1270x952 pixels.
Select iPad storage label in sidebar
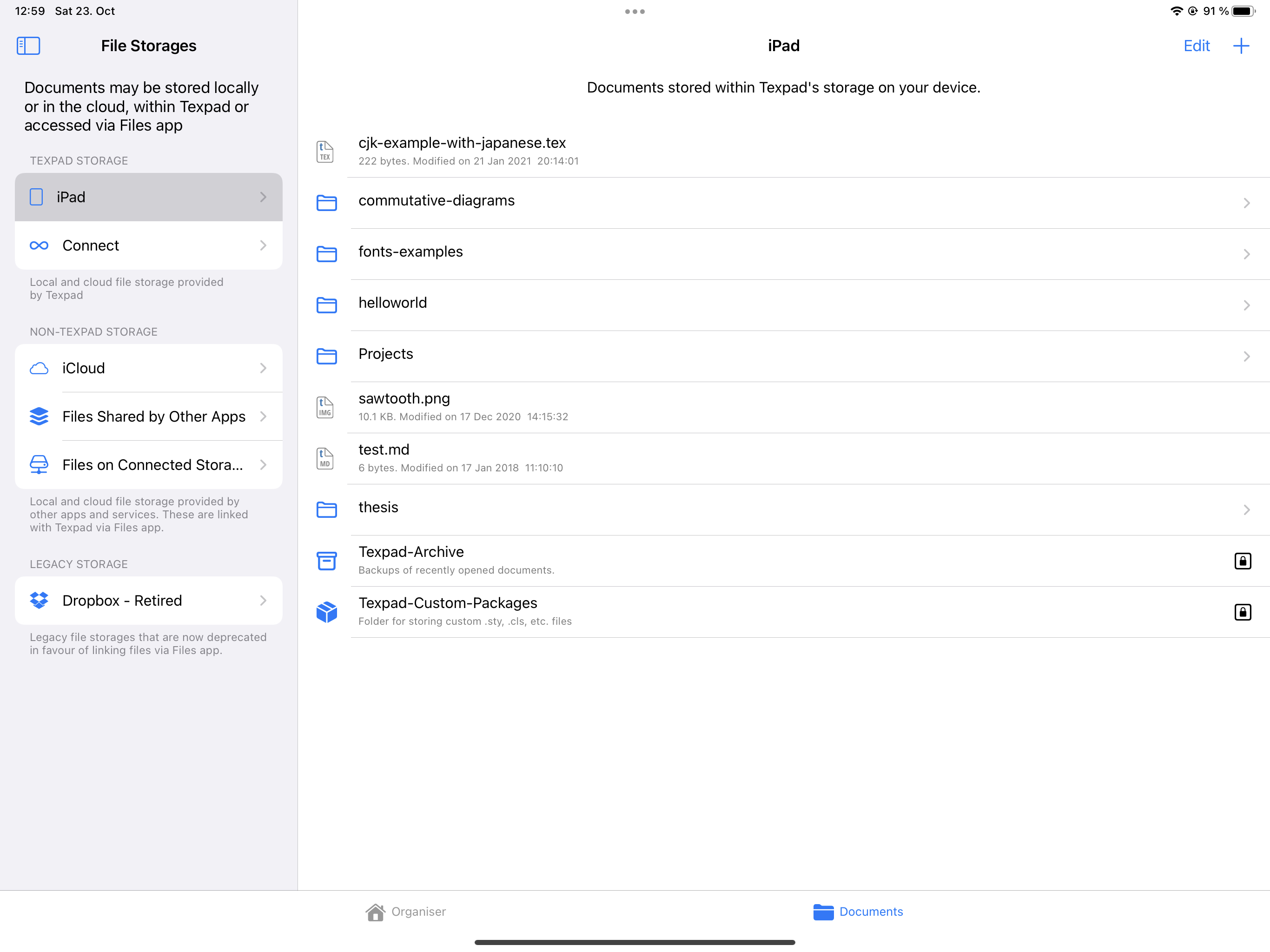click(71, 197)
